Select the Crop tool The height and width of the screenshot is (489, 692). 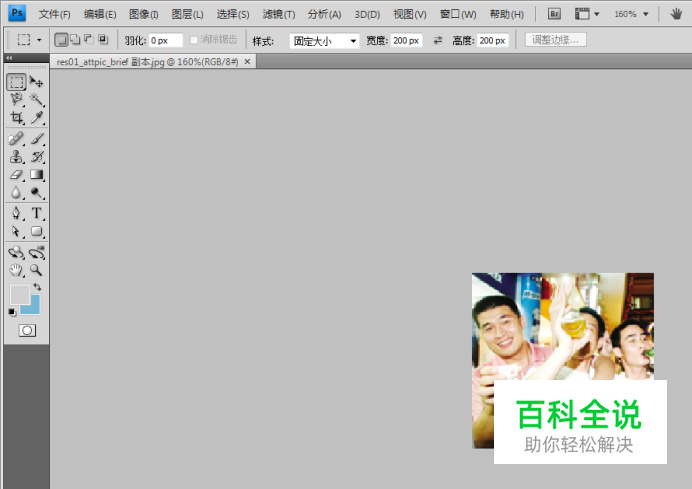tap(16, 117)
